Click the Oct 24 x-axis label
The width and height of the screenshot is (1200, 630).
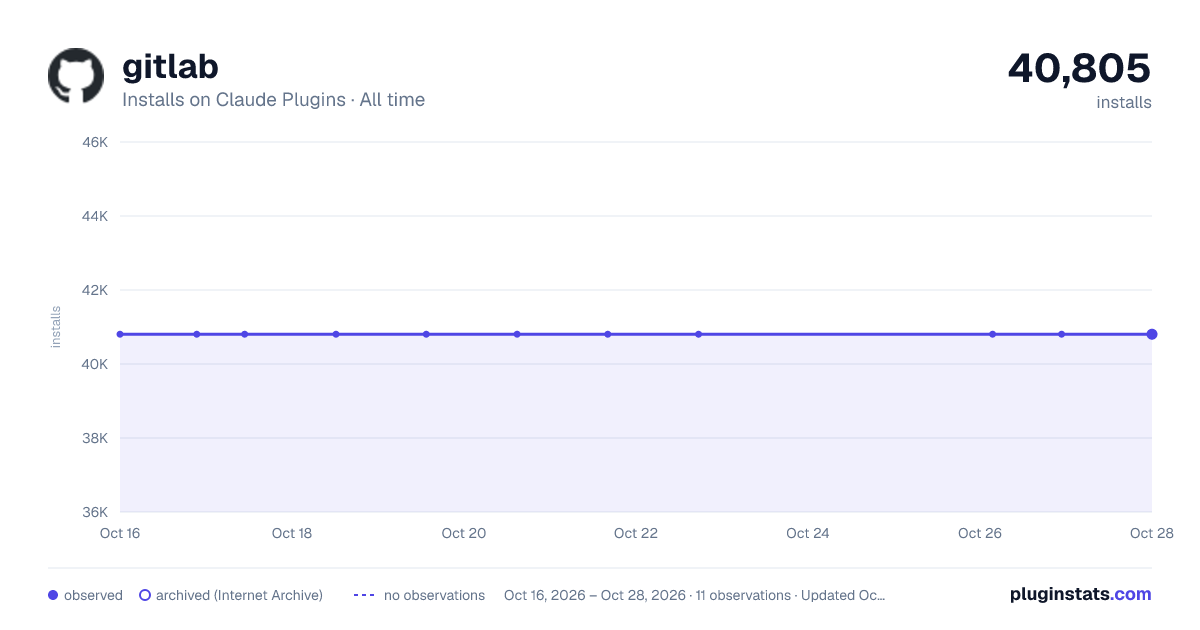pyautogui.click(x=808, y=533)
